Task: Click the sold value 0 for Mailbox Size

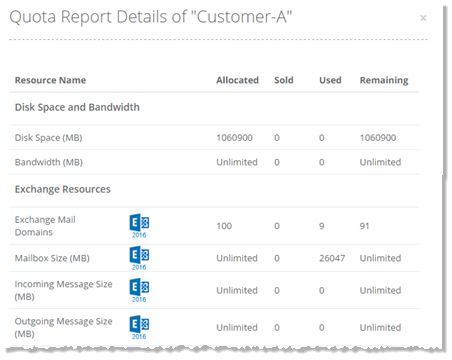Action: [x=277, y=258]
